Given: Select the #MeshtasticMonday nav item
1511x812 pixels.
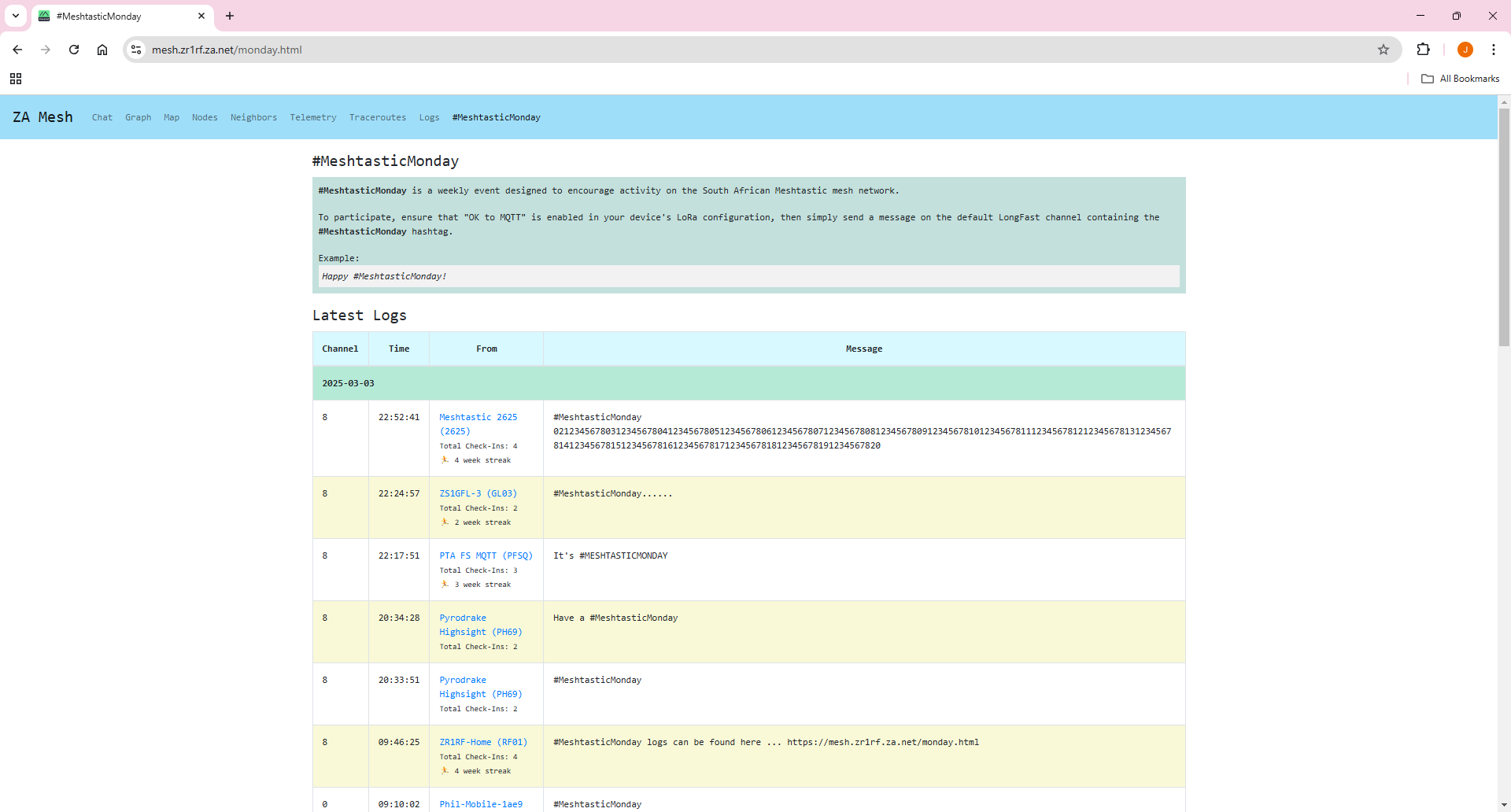Looking at the screenshot, I should pyautogui.click(x=497, y=117).
